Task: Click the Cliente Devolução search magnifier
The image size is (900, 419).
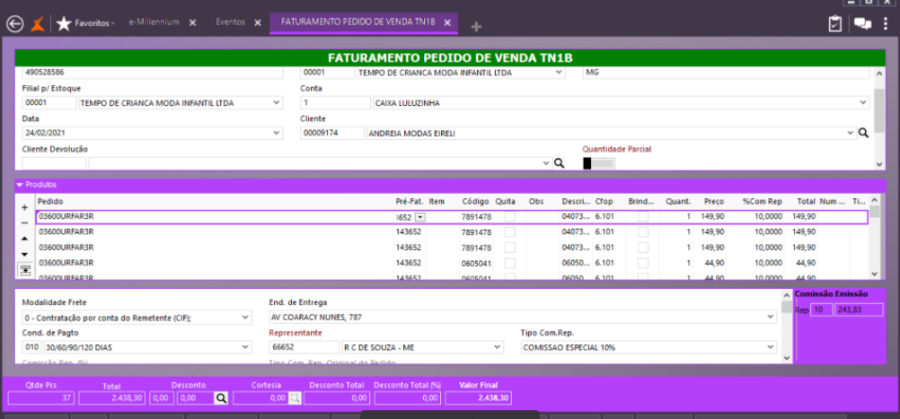Action: (x=559, y=162)
